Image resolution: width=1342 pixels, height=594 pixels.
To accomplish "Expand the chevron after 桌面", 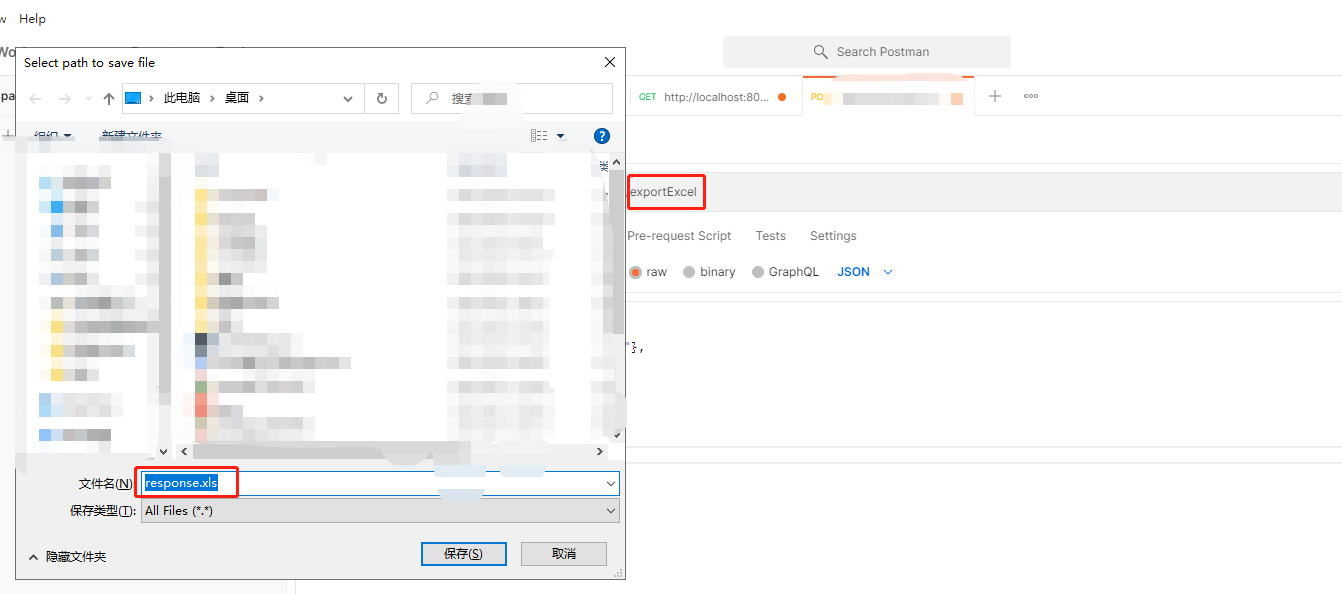I will [x=261, y=98].
